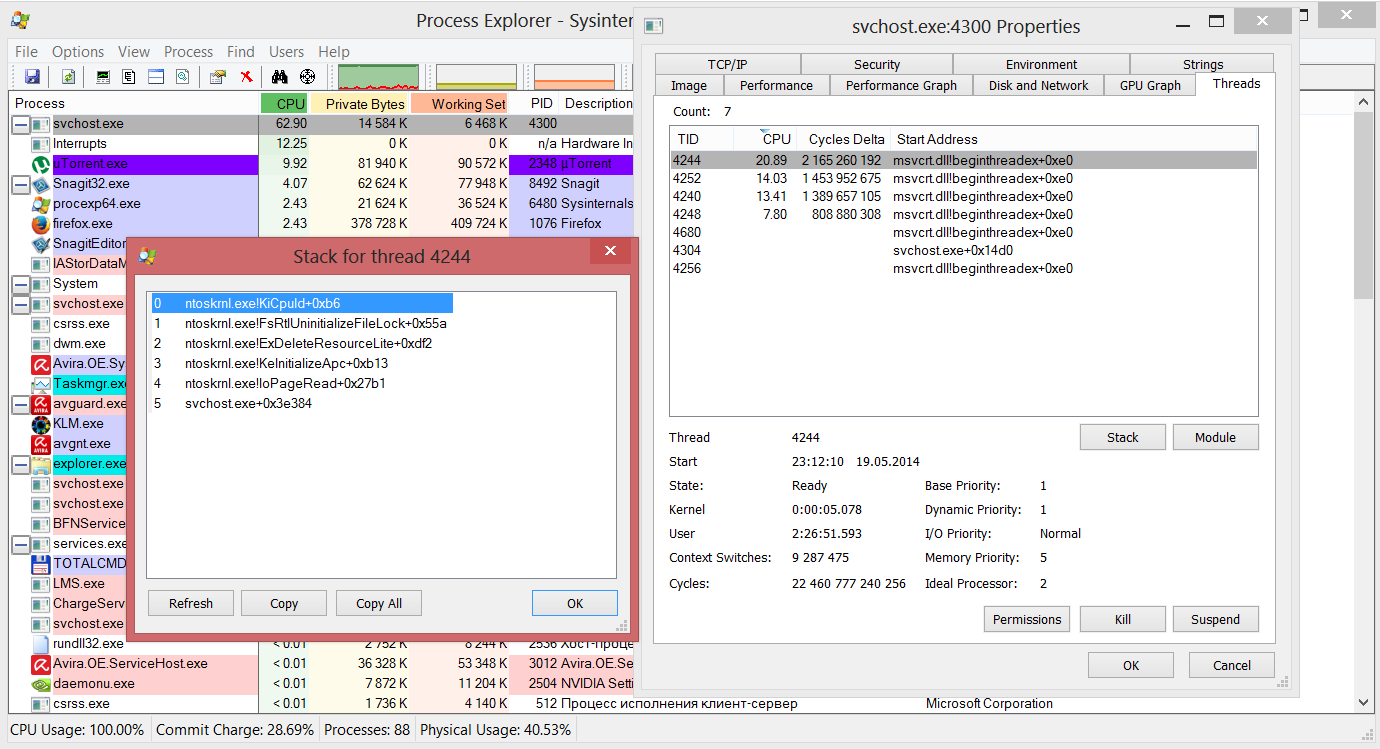Click the firefox.exe process icon
The image size is (1380, 749).
40,224
